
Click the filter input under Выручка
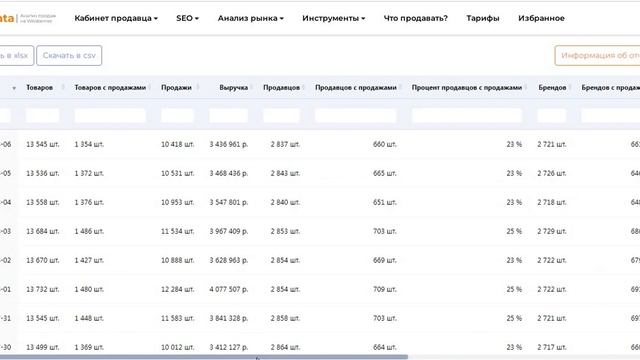click(x=229, y=116)
